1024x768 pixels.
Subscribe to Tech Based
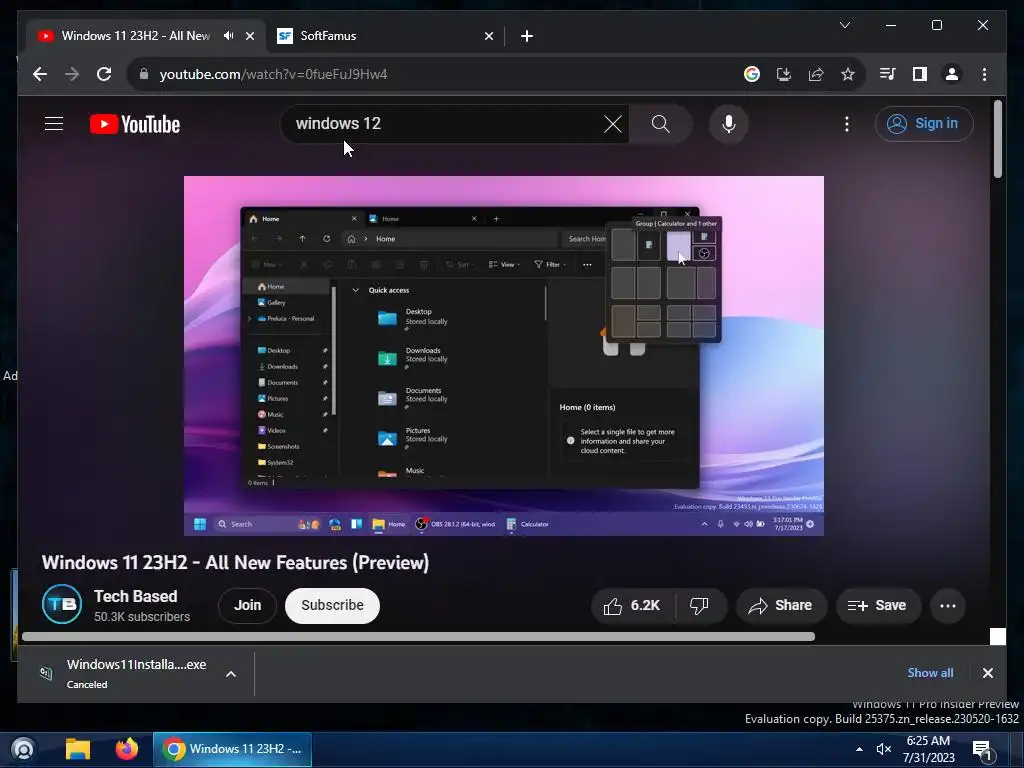click(332, 605)
